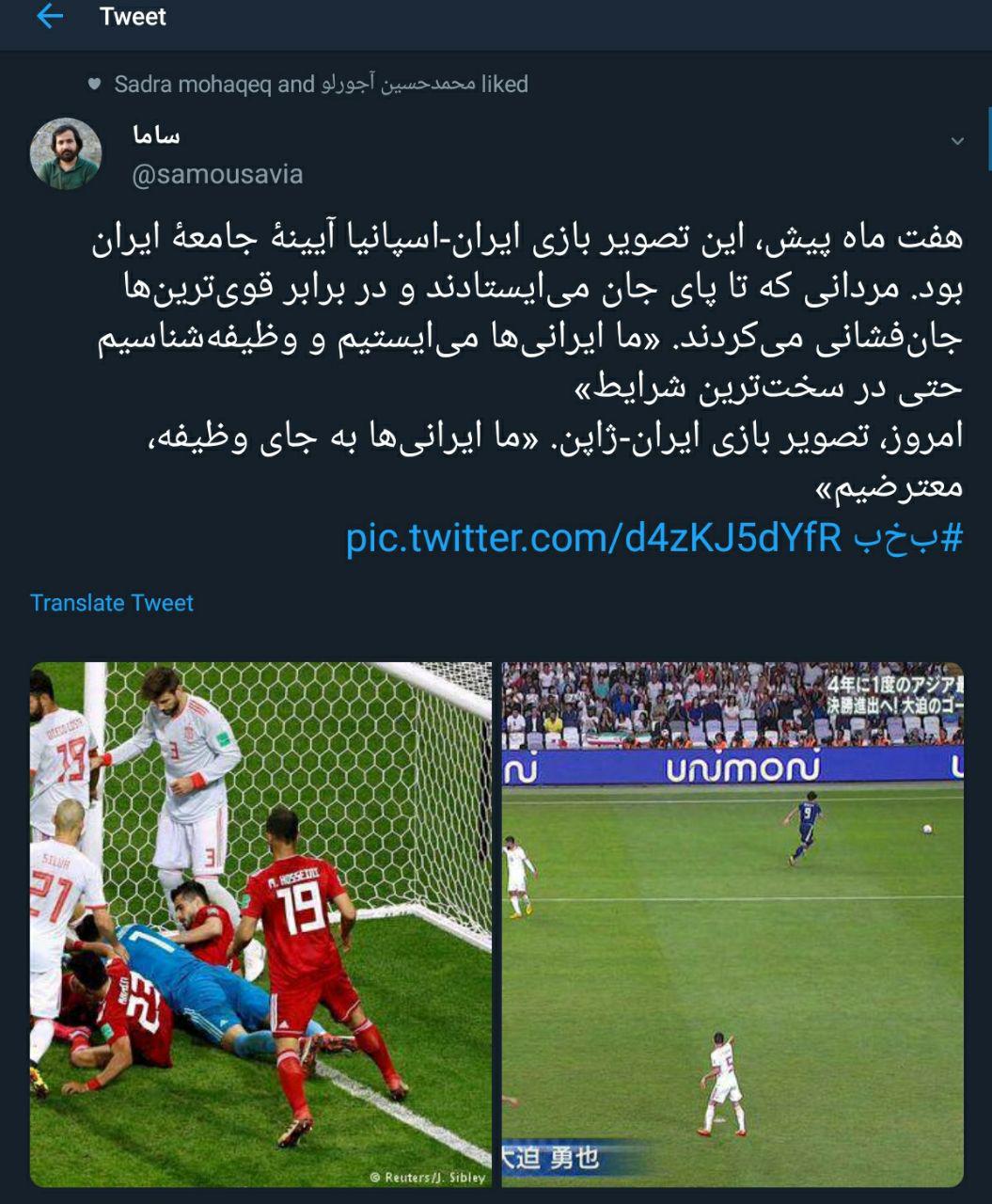Click the author display name ساما
The width and height of the screenshot is (992, 1204).
[x=156, y=136]
